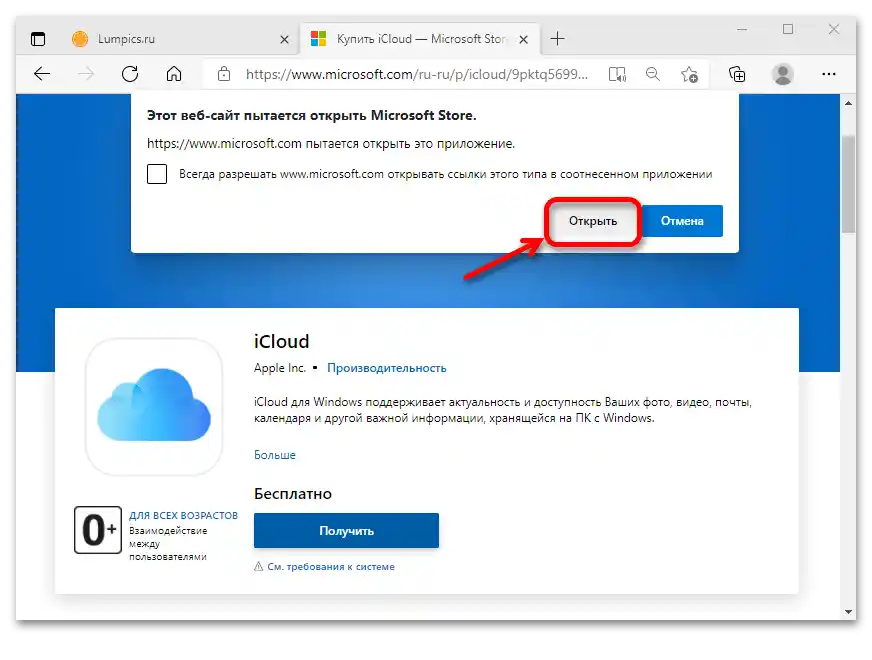Click the Открыть button in dialog
Image resolution: width=872 pixels, height=660 pixels.
(593, 221)
